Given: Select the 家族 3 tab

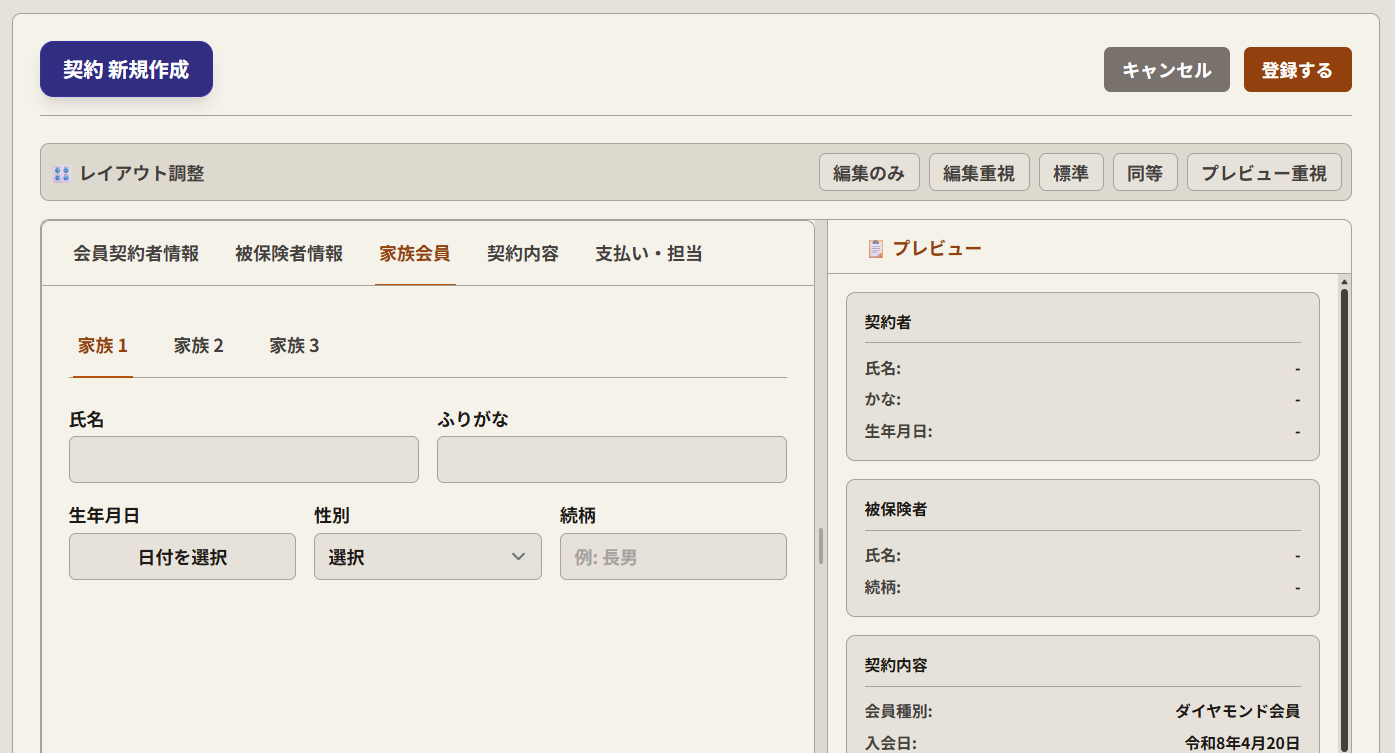Looking at the screenshot, I should (x=293, y=345).
